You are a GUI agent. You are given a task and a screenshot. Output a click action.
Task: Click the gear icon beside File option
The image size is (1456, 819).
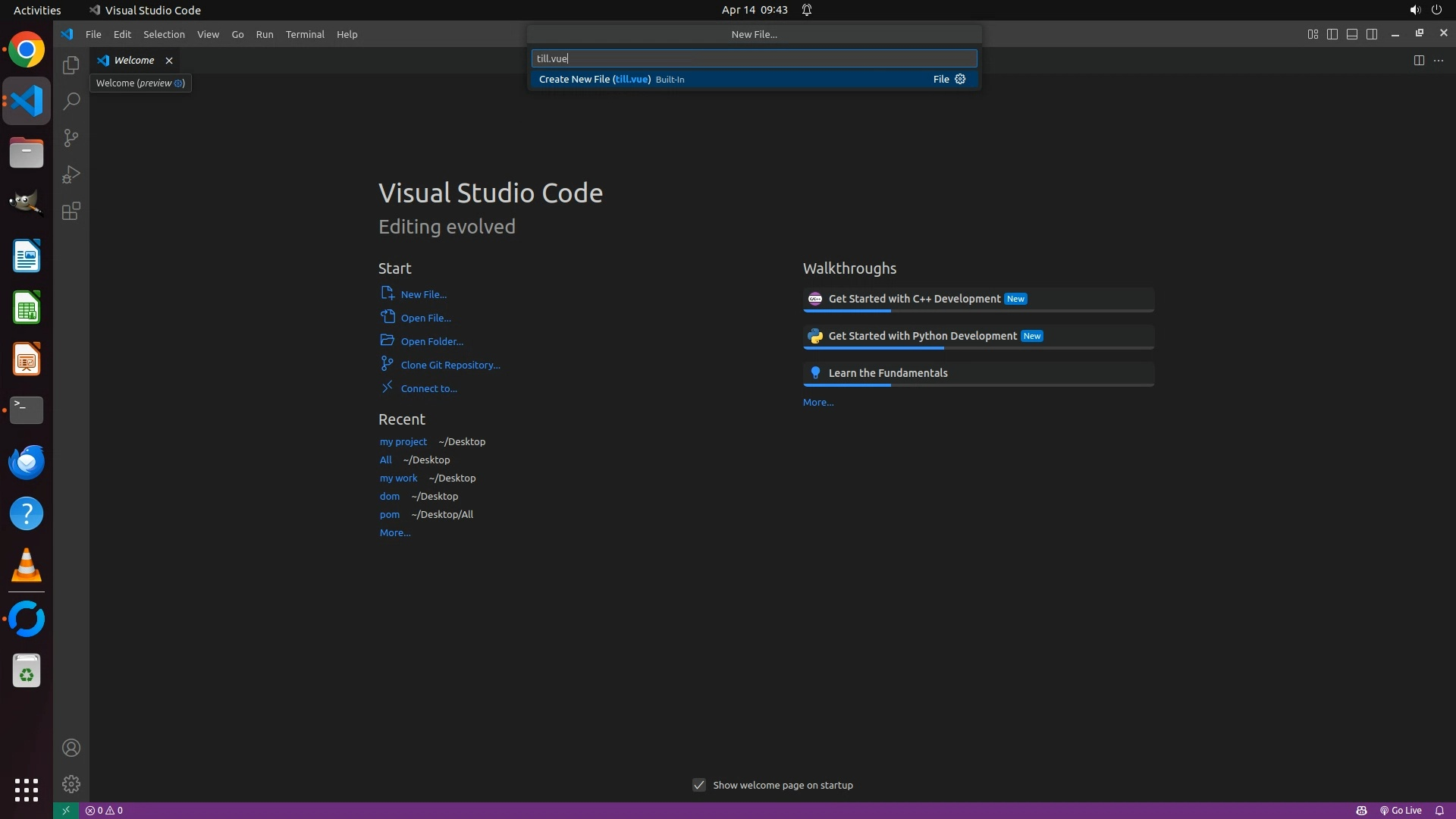[960, 79]
